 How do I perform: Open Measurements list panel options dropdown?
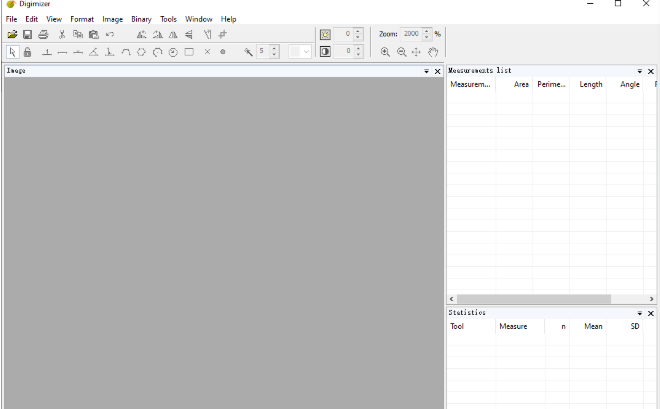tap(640, 71)
